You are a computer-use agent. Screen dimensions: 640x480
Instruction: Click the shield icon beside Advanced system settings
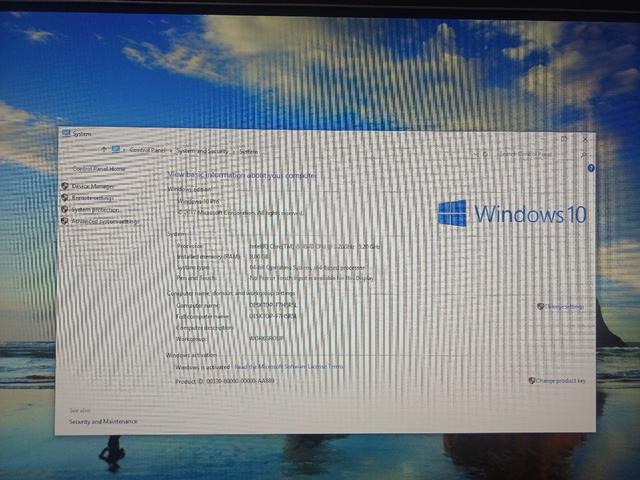click(64, 221)
